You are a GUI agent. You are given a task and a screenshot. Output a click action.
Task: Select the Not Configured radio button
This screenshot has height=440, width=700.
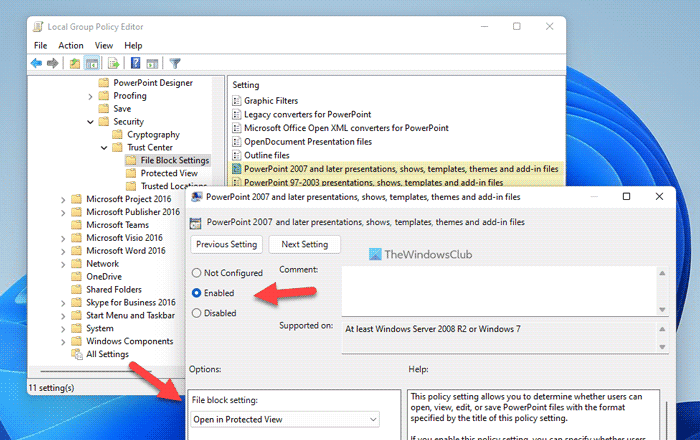point(196,273)
